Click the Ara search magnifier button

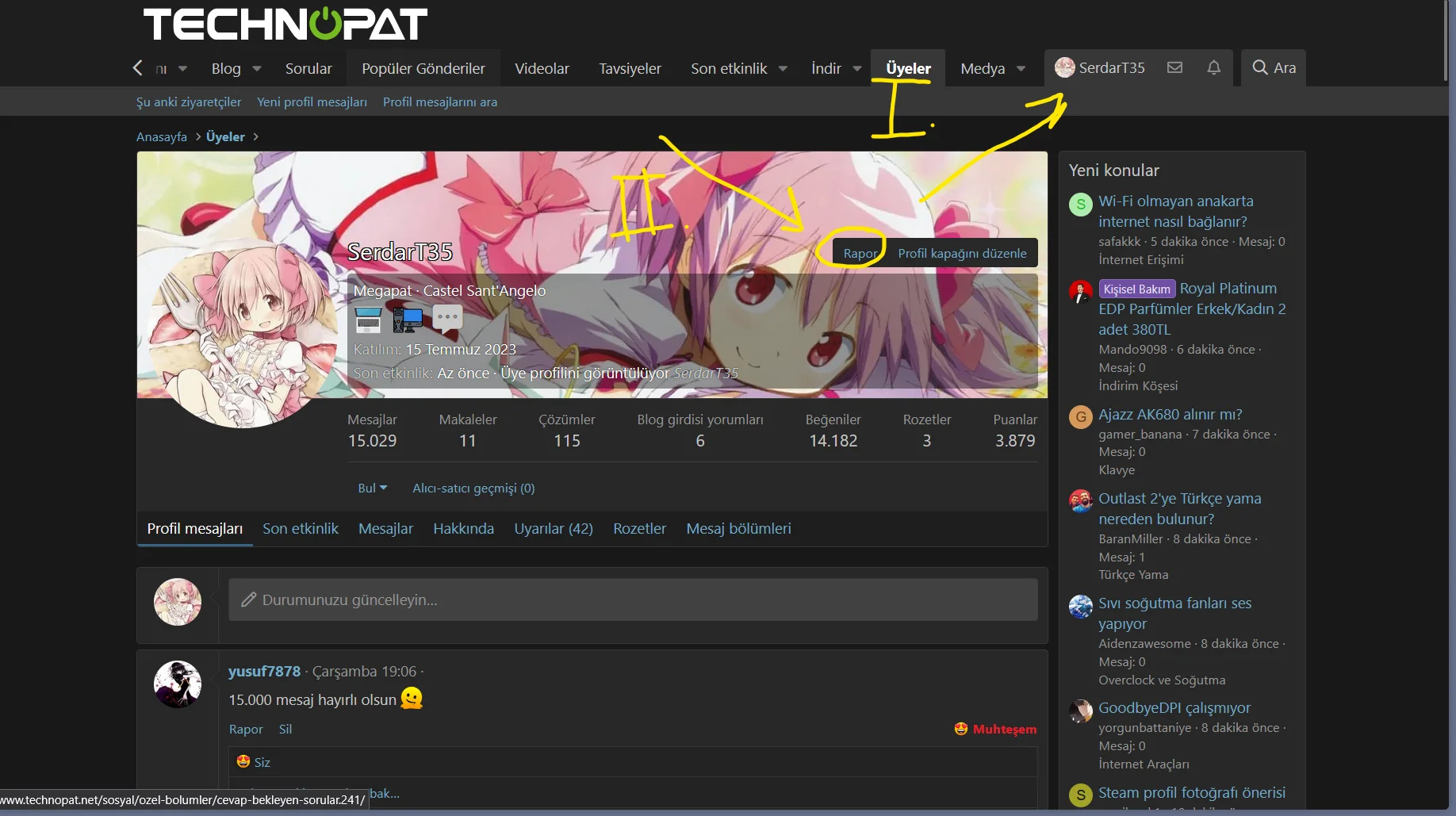(1274, 67)
